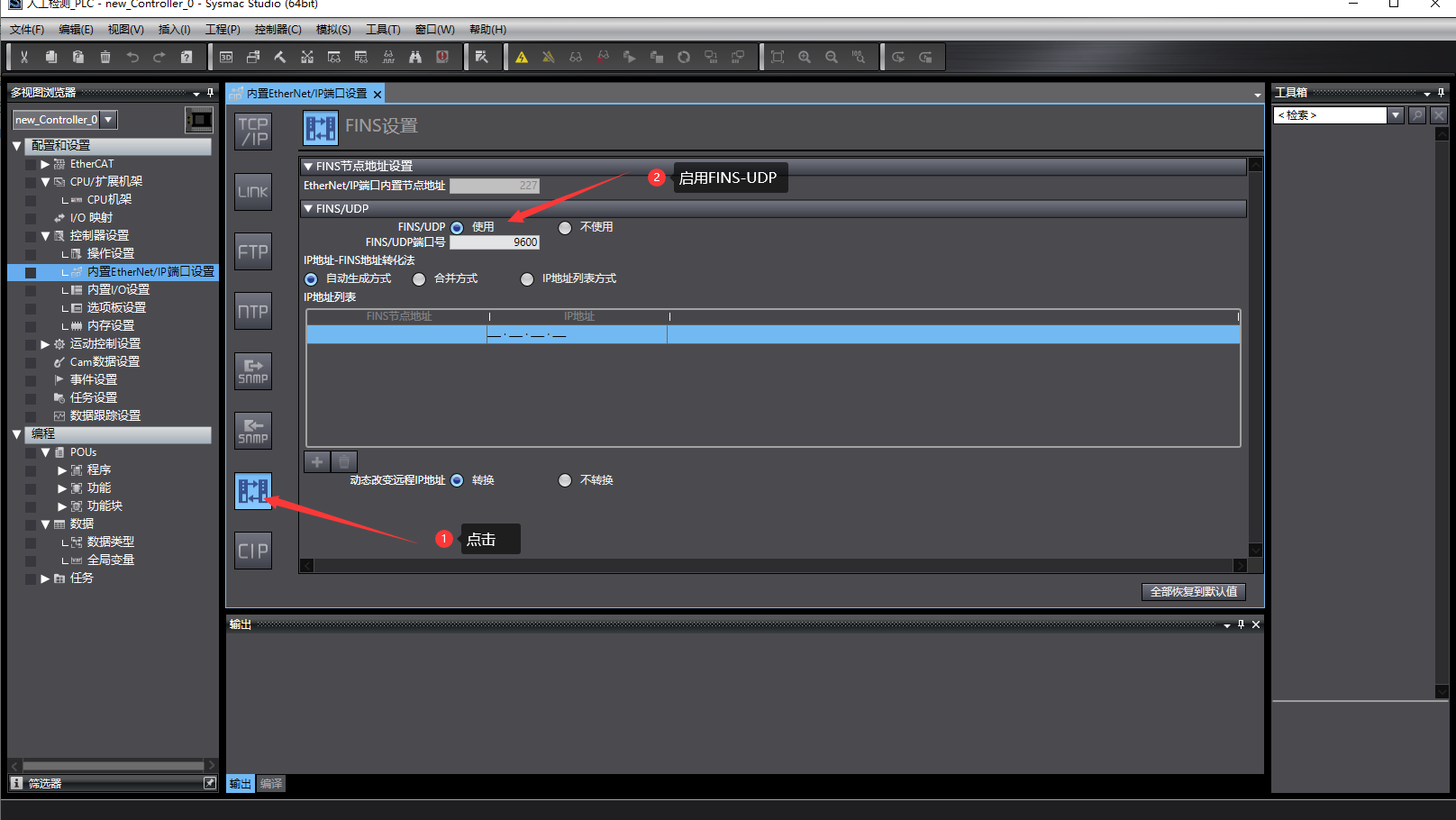This screenshot has height=820, width=1456.
Task: Switch to the 编译 tab
Action: tap(270, 784)
